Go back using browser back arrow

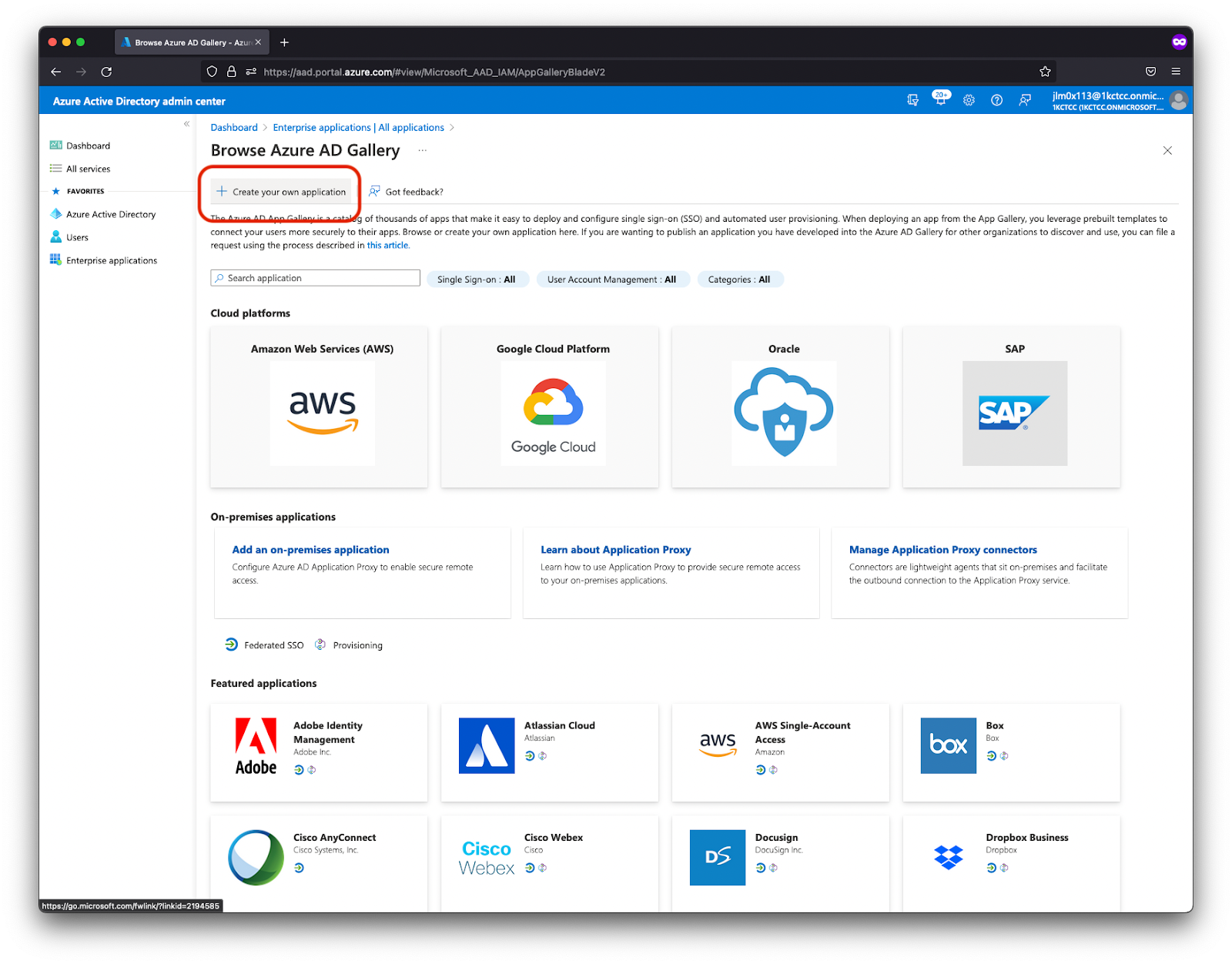point(55,72)
